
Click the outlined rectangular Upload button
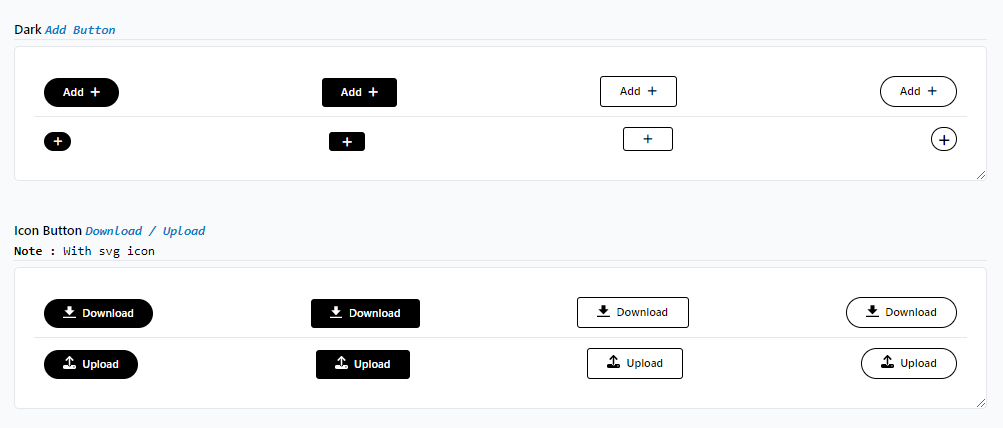click(x=634, y=363)
